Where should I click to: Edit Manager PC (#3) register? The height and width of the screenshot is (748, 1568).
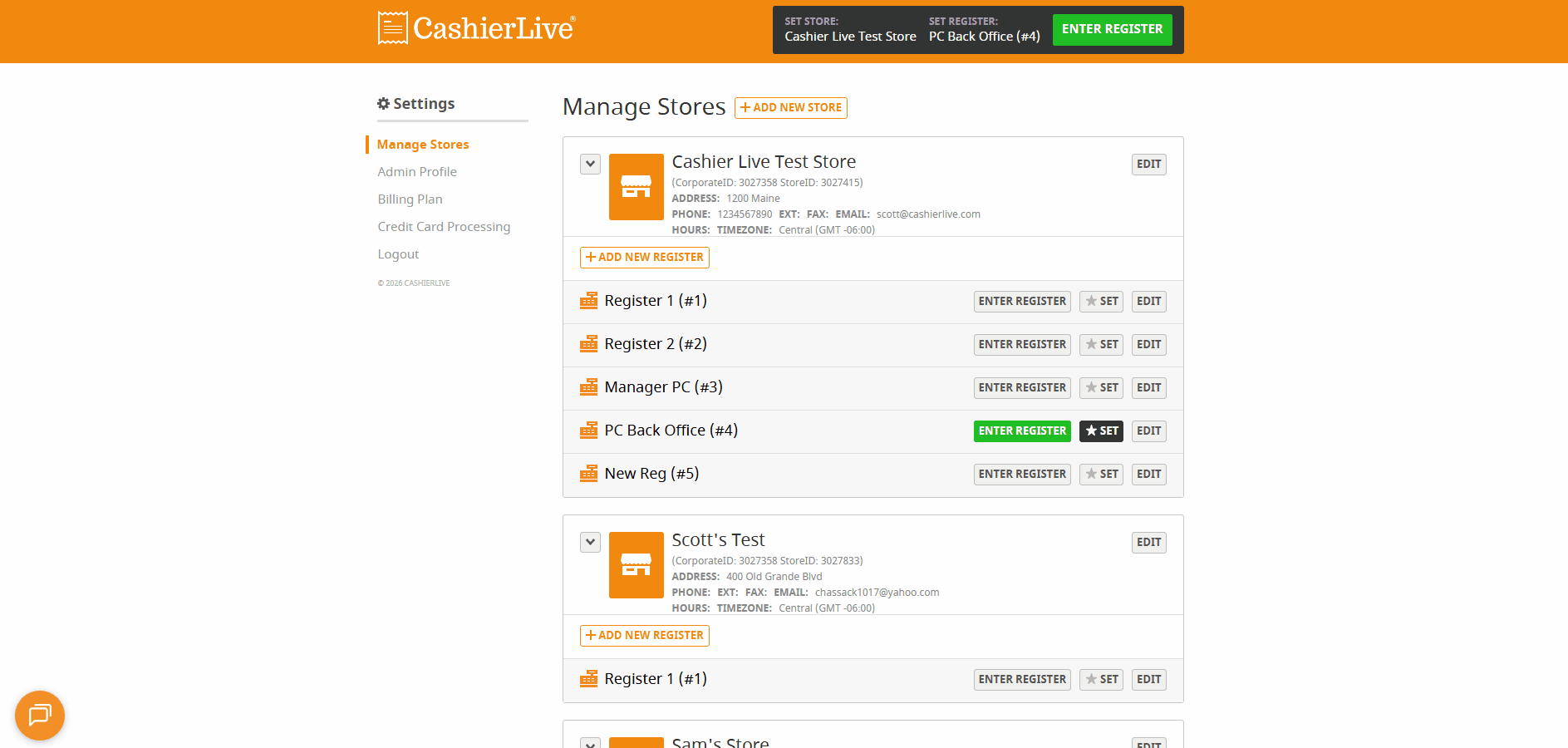pos(1149,388)
